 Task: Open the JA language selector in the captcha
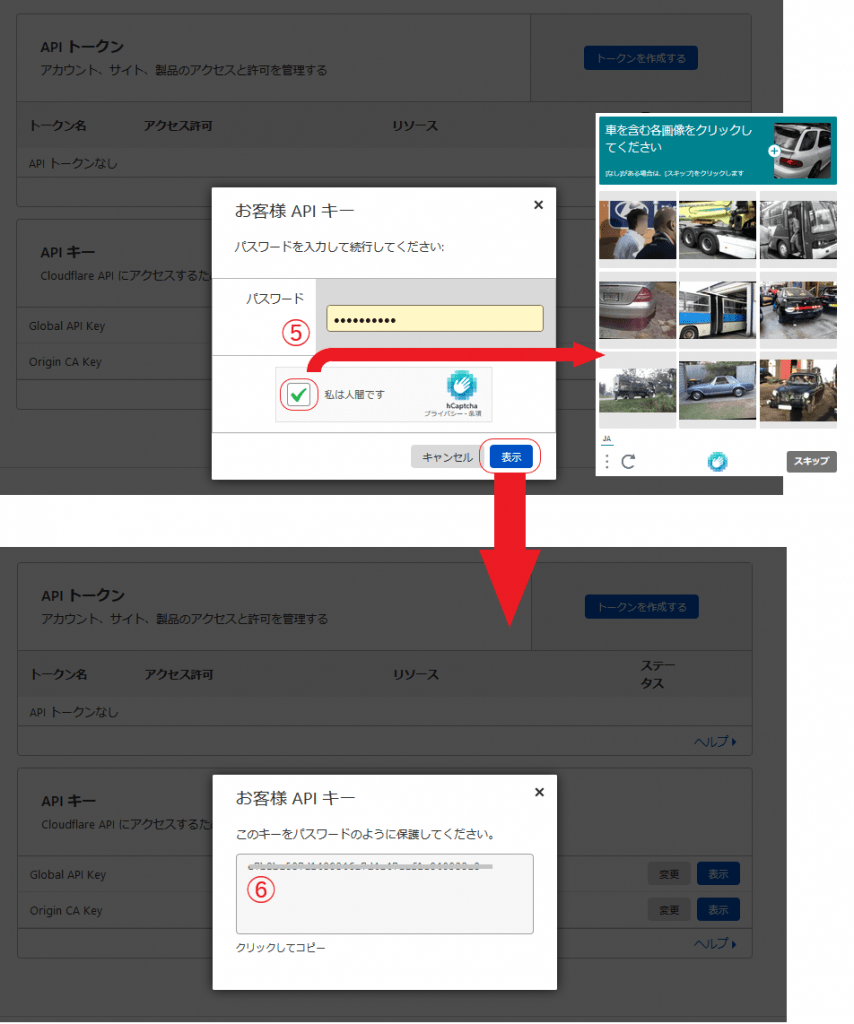607,439
